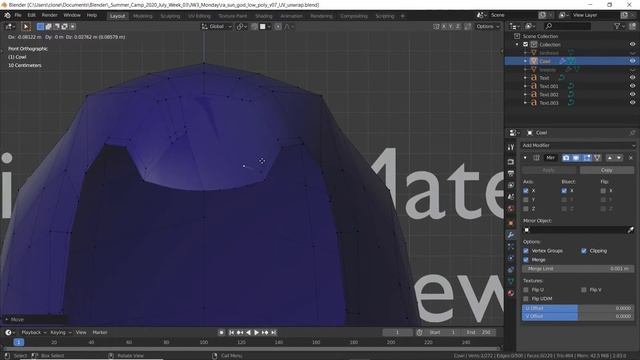Open the File menu
Image resolution: width=640 pixels, height=360 pixels.
pos(18,15)
